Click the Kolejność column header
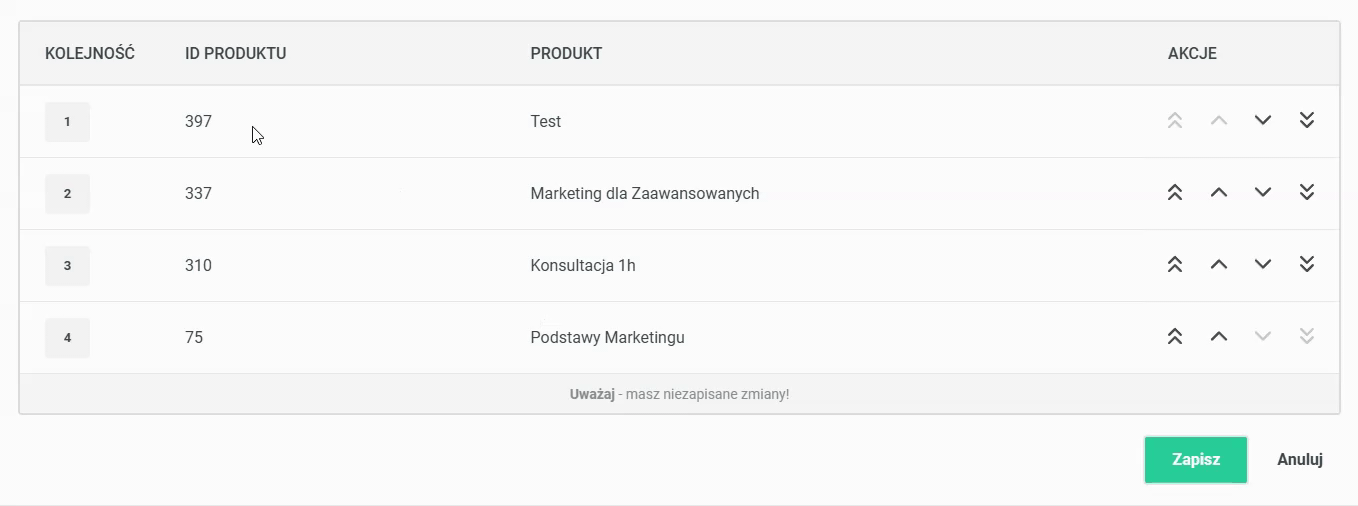 click(90, 53)
